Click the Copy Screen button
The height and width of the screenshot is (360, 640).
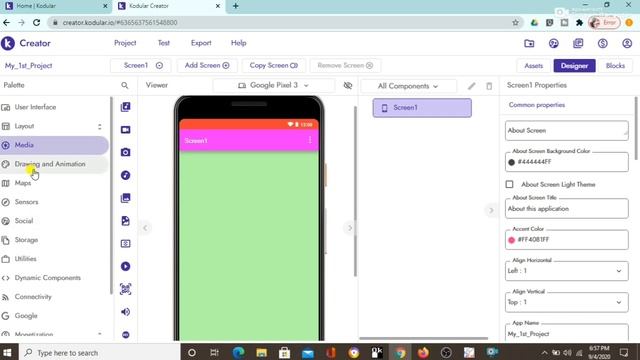[273, 65]
